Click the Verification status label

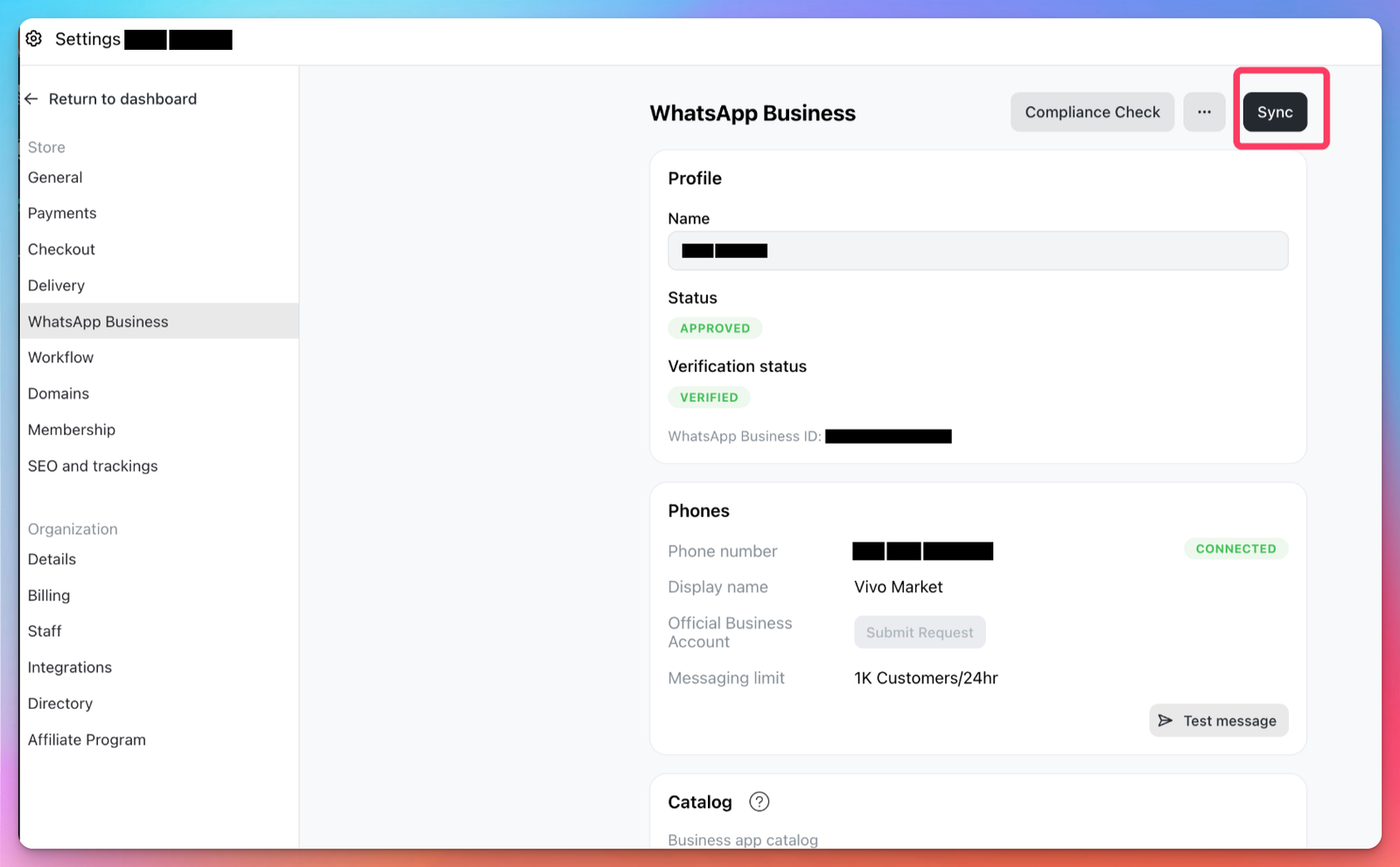click(x=738, y=367)
